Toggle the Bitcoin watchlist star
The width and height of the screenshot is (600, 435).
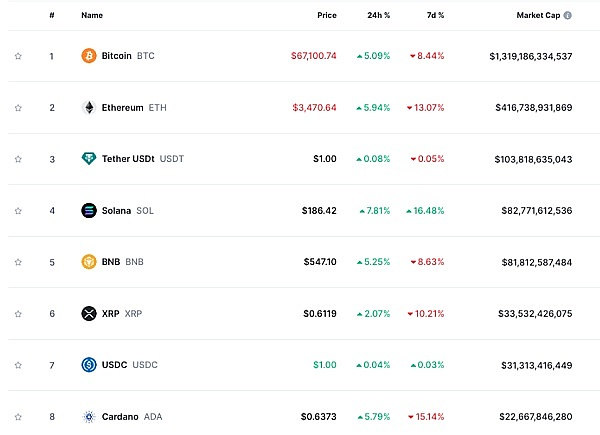[18, 56]
